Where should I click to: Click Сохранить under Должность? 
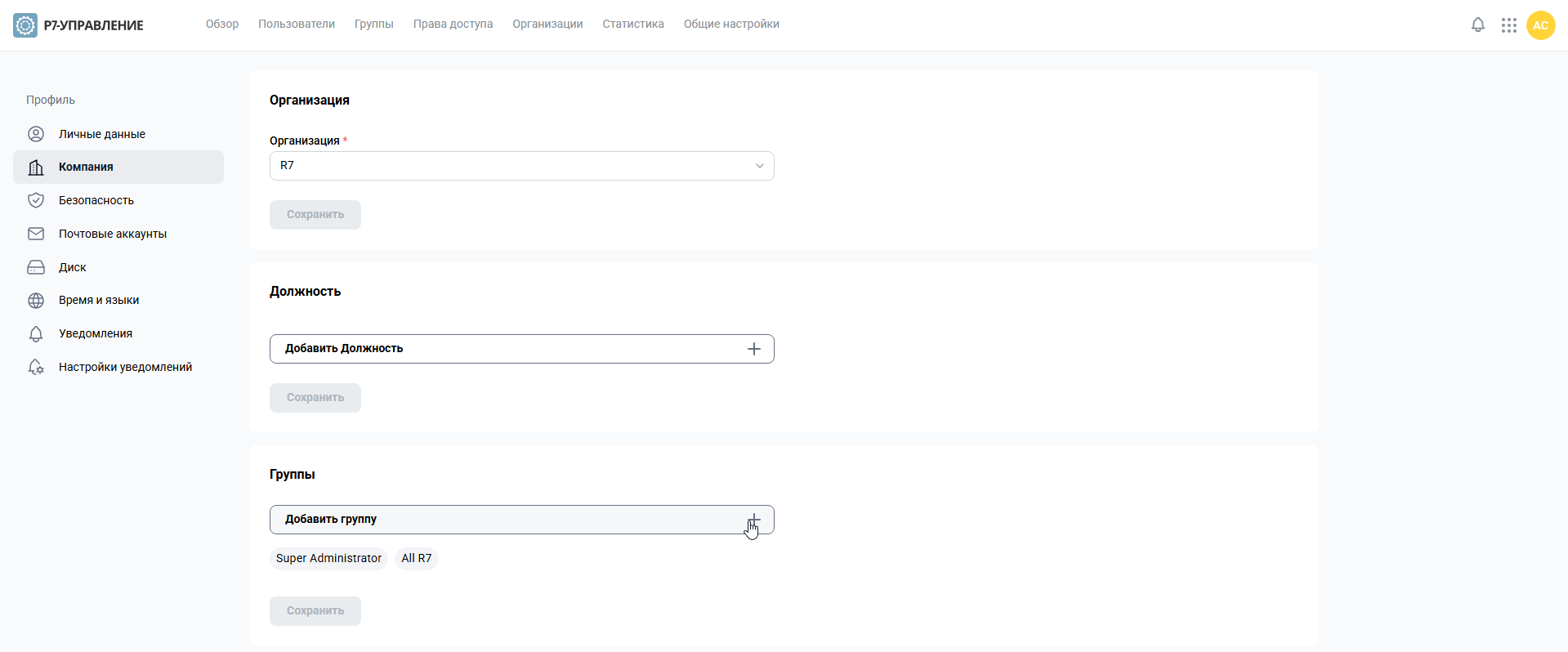(315, 398)
